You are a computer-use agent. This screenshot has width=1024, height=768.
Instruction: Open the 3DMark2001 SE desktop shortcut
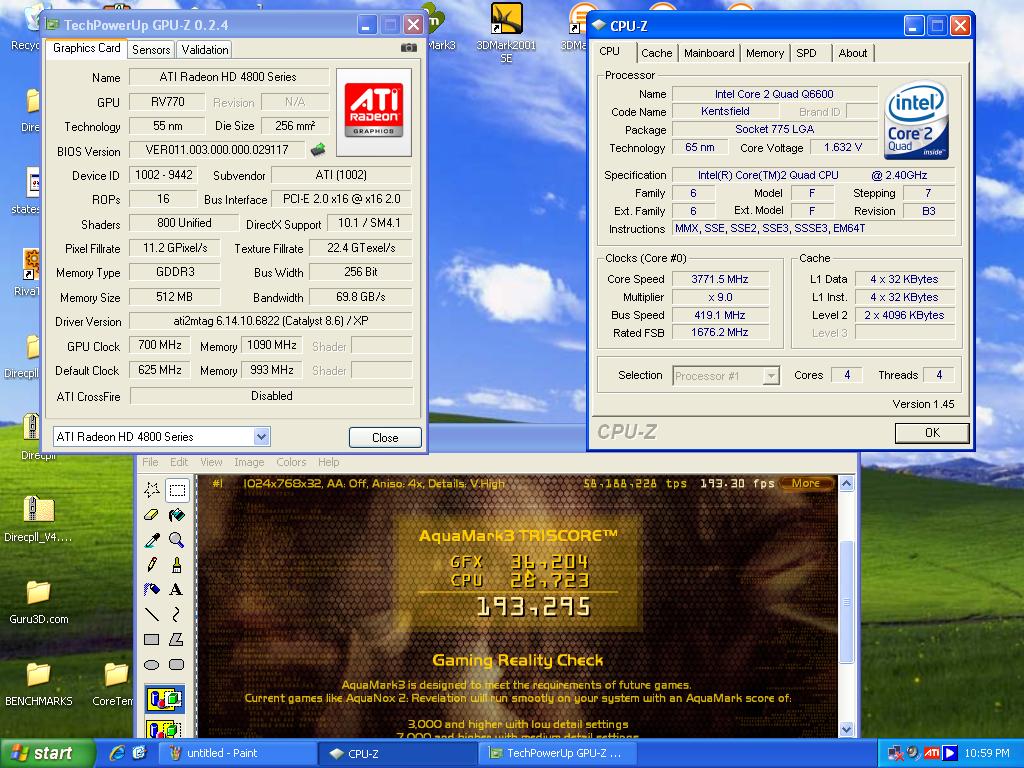pyautogui.click(x=507, y=33)
